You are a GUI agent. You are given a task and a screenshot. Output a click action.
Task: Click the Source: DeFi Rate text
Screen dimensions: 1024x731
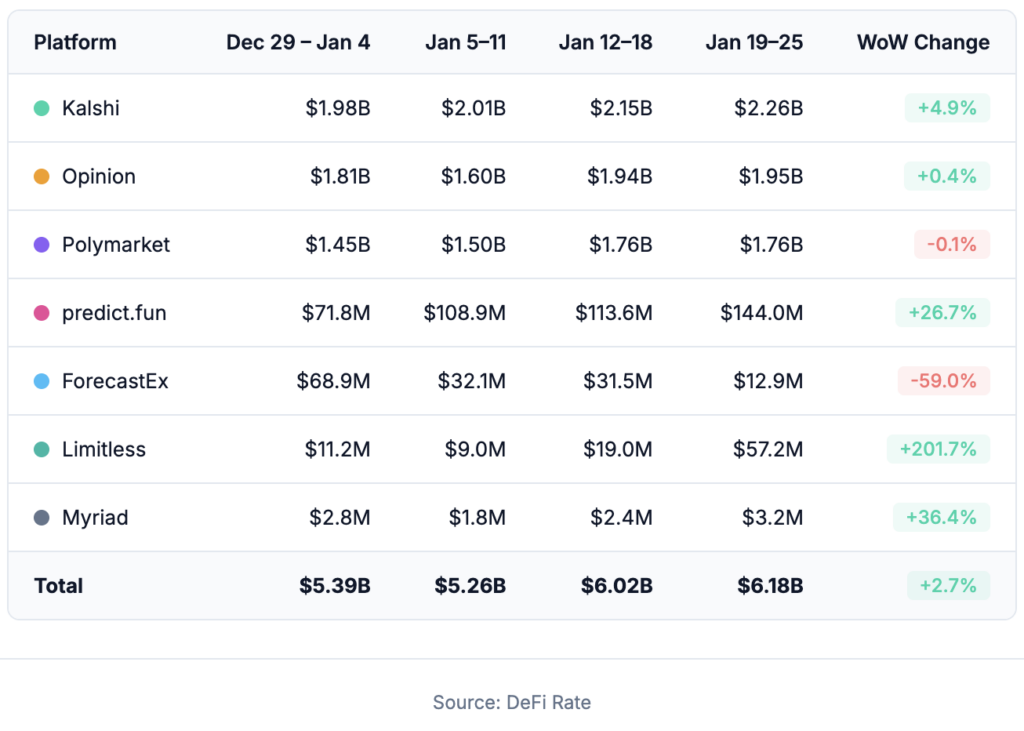(x=512, y=703)
